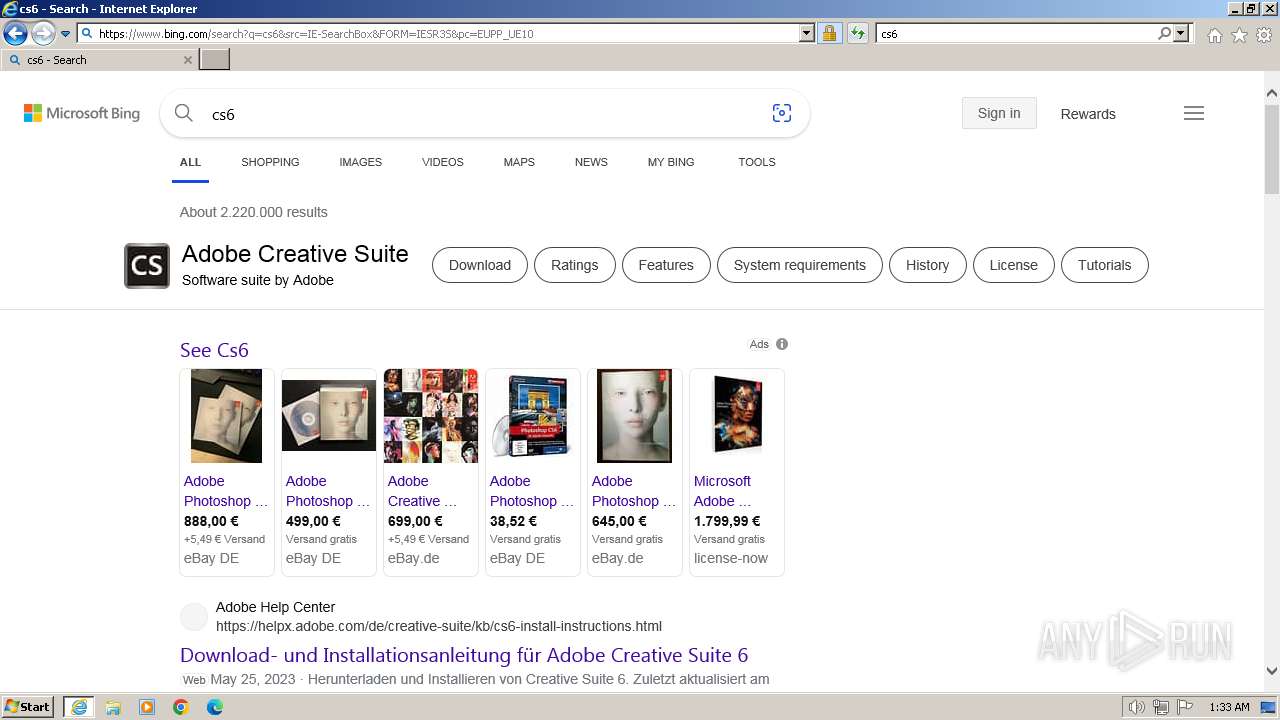Open the MY BING tab
The height and width of the screenshot is (720, 1280).
click(x=671, y=162)
